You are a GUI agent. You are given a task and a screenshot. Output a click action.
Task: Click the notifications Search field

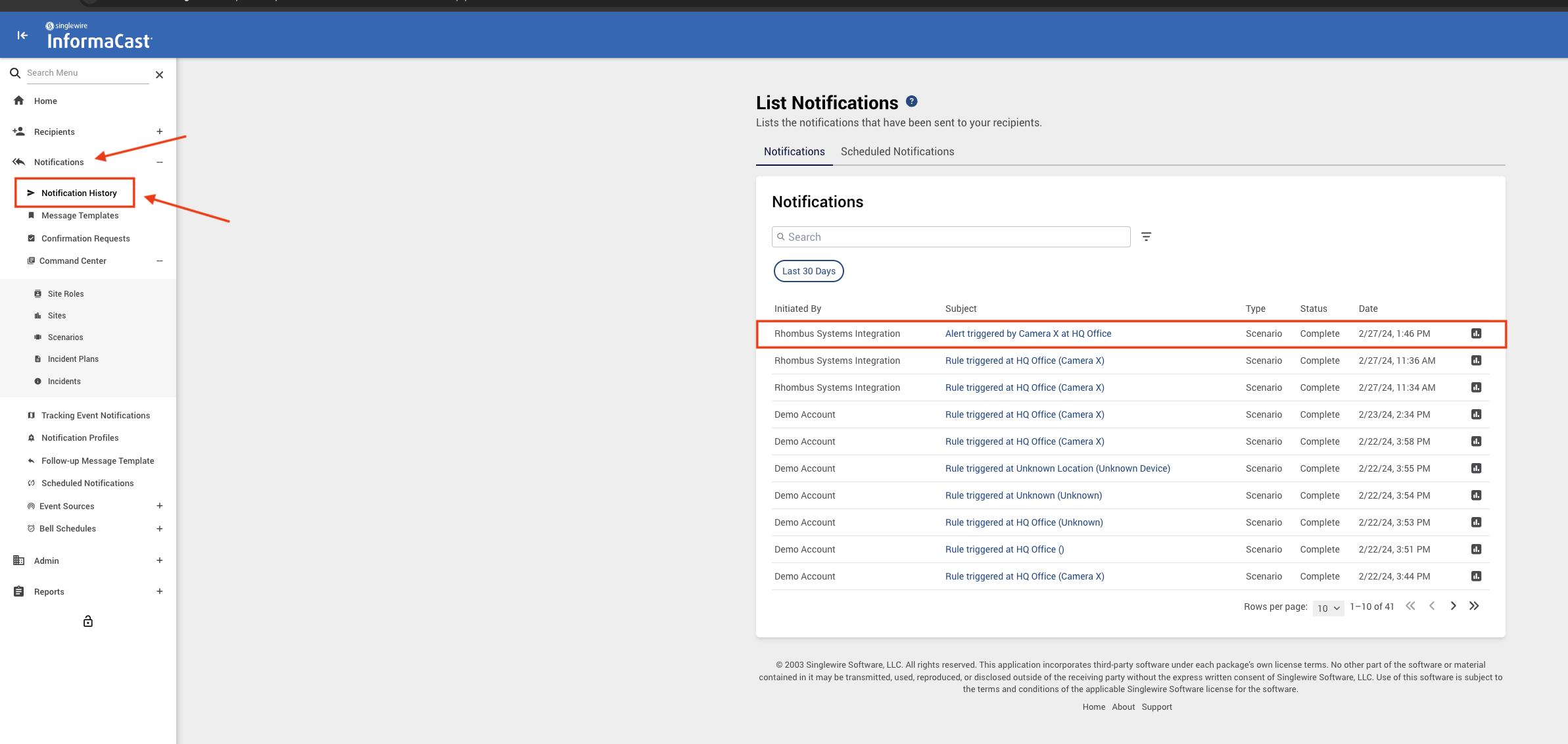(x=951, y=237)
